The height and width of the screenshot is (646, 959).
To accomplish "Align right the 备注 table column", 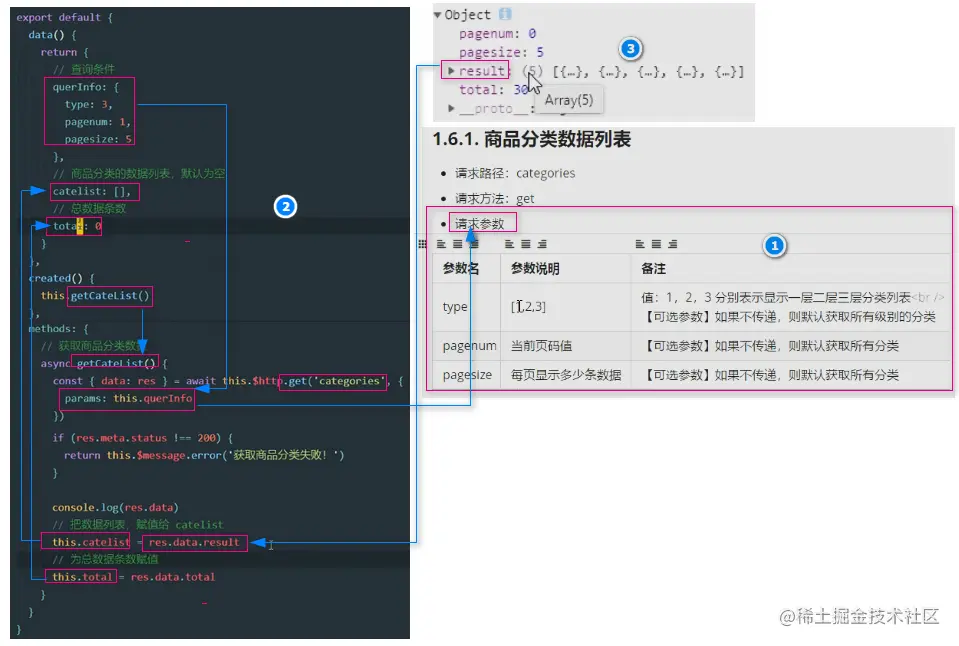I will point(673,244).
